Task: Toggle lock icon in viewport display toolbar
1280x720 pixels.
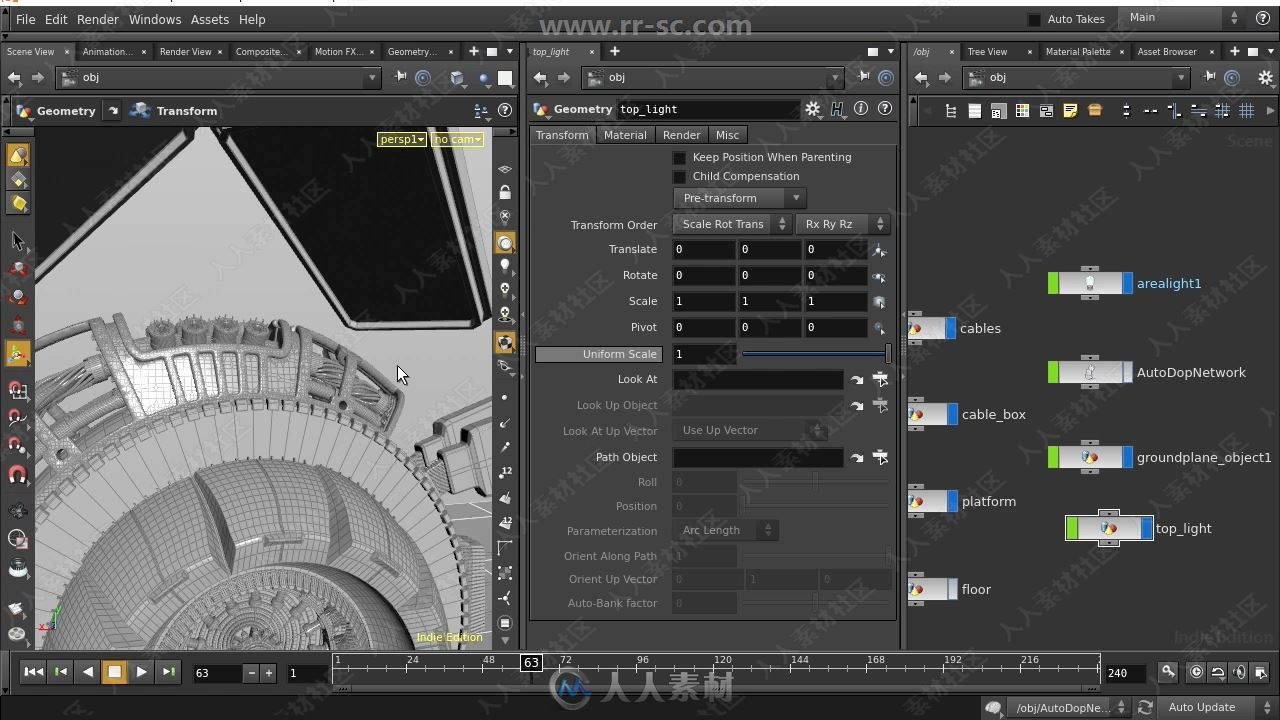Action: pyautogui.click(x=505, y=192)
